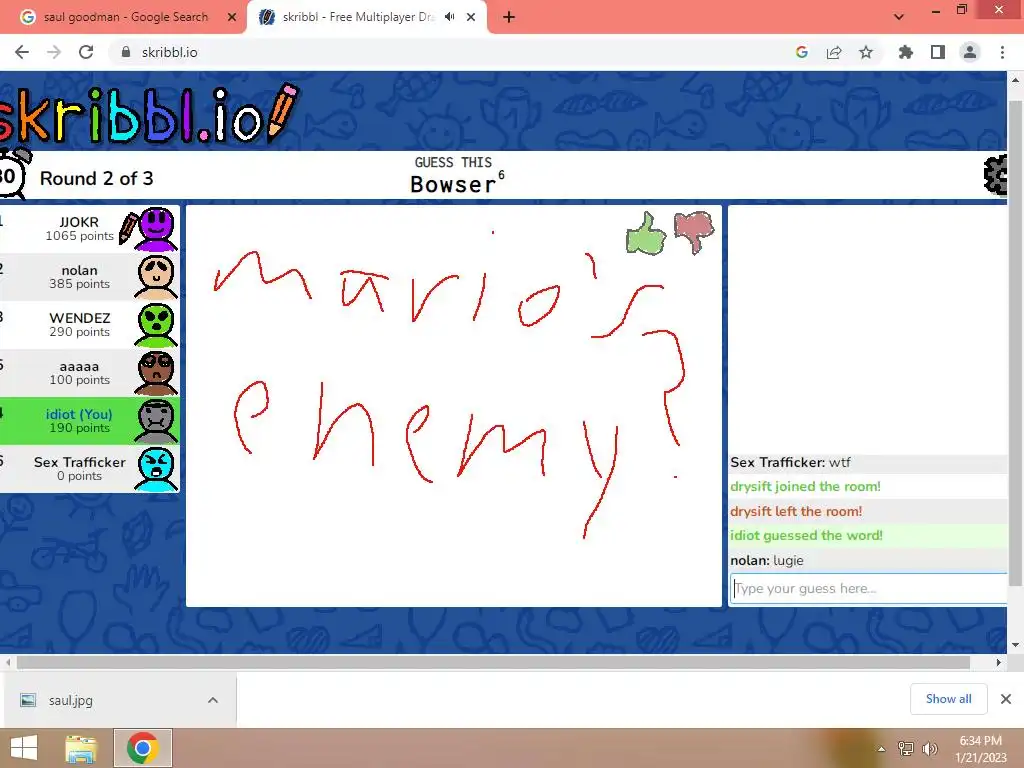Click the Chrome taskbar icon

[x=143, y=748]
